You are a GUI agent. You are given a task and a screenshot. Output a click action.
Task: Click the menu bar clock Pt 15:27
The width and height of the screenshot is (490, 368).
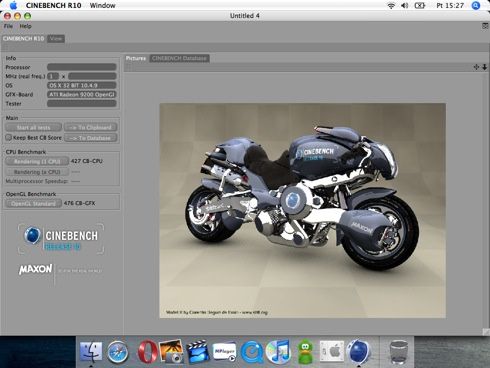coord(450,5)
